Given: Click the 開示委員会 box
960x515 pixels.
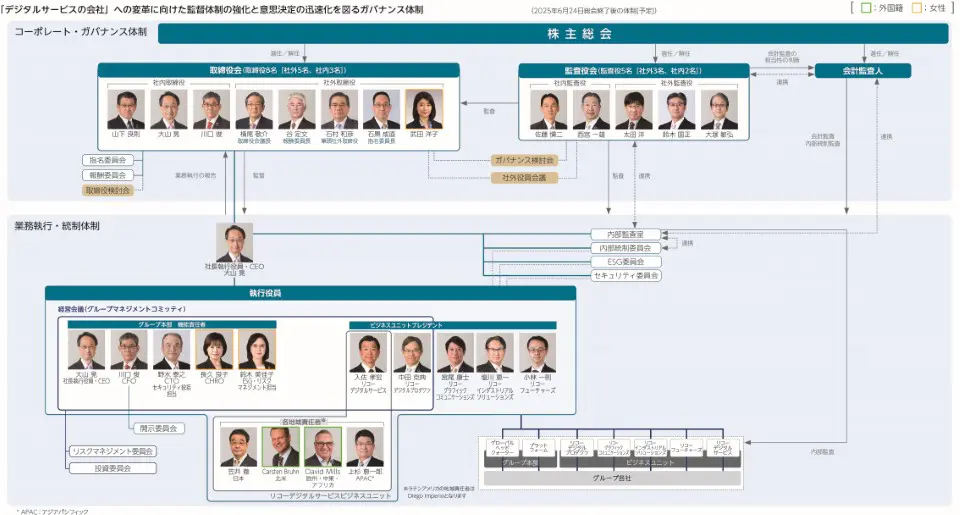Looking at the screenshot, I should click(157, 428).
